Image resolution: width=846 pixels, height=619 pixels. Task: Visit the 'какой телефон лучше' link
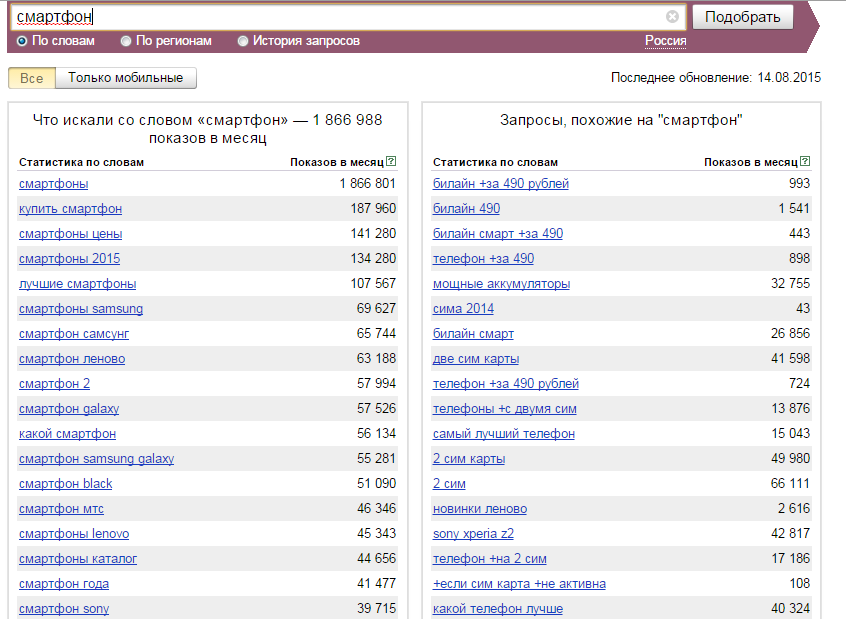(x=497, y=609)
